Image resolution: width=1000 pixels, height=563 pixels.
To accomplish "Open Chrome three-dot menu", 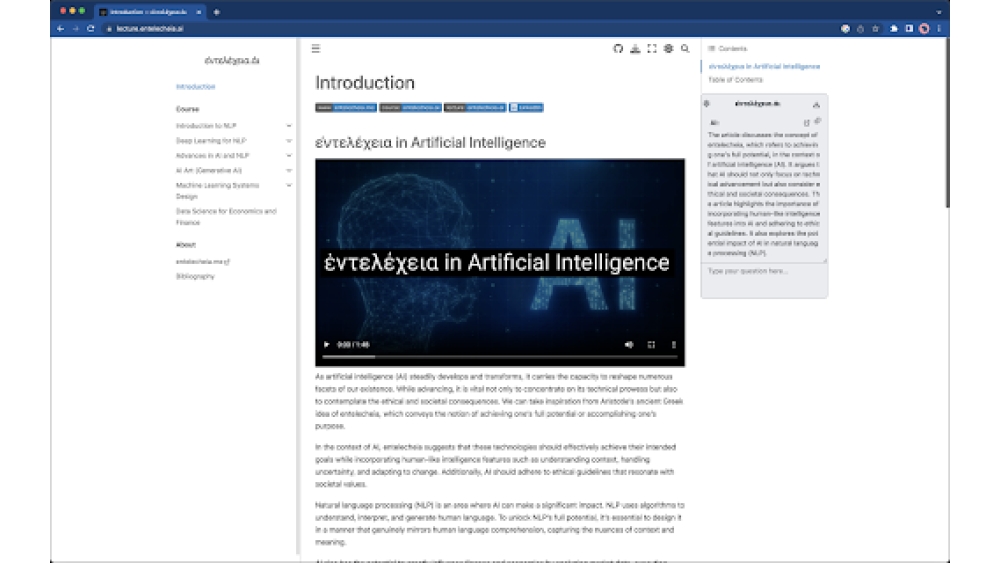I will click(x=939, y=29).
